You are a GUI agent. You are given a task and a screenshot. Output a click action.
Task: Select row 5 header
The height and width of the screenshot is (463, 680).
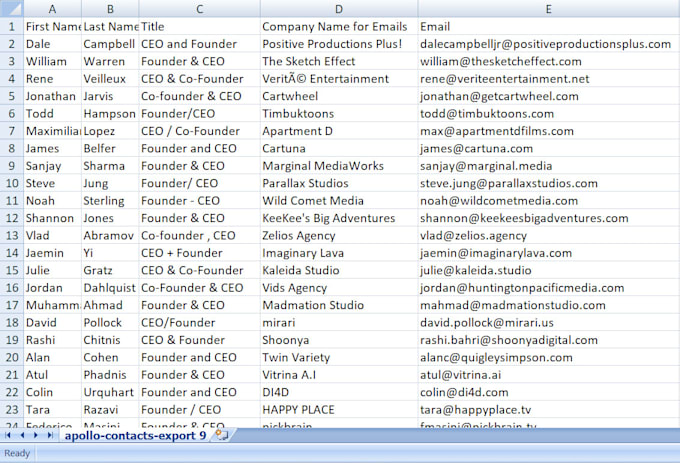click(12, 96)
